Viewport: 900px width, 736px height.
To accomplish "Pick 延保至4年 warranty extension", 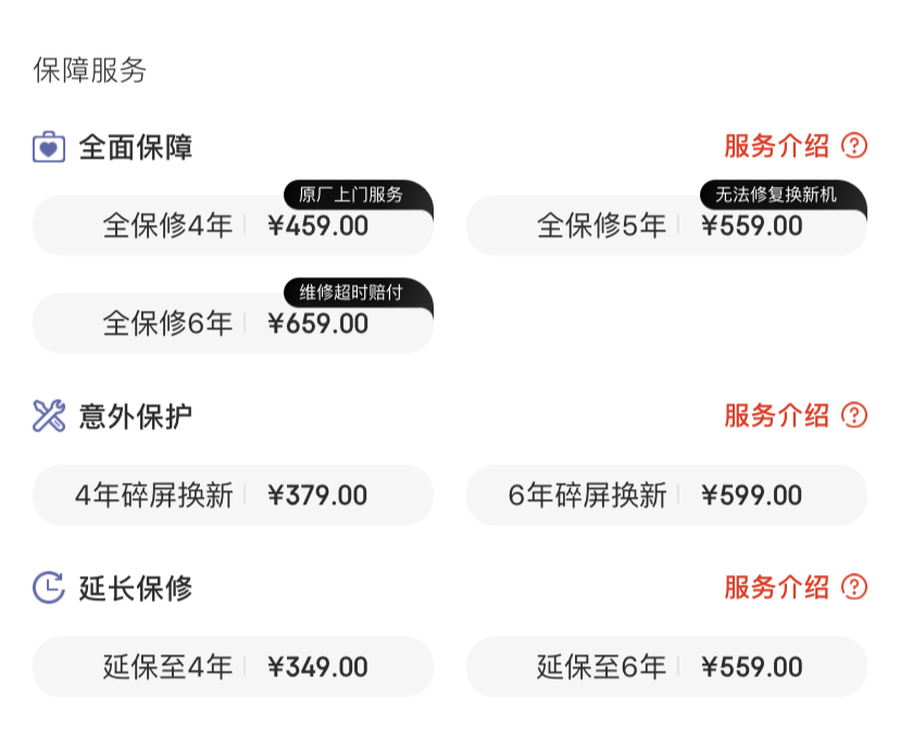I will click(x=233, y=667).
